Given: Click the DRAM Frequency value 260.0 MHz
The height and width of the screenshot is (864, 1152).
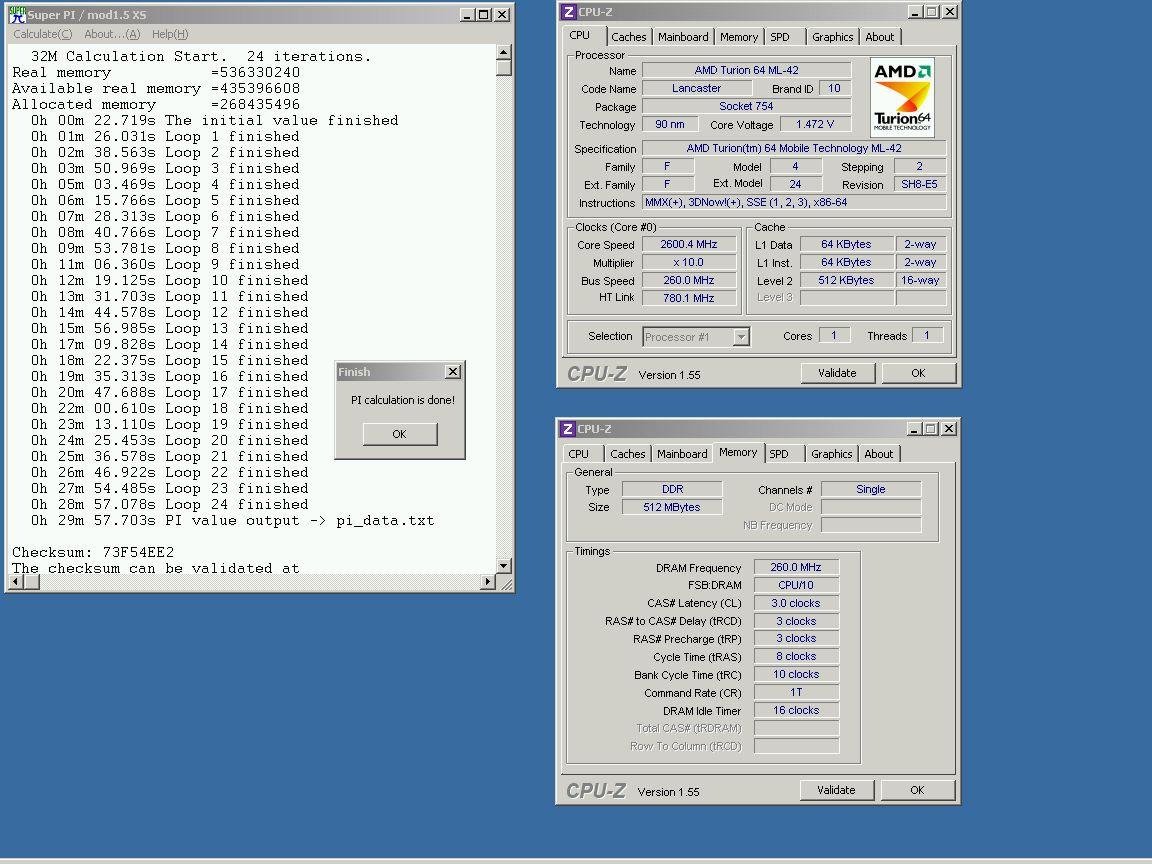Looking at the screenshot, I should click(x=796, y=567).
